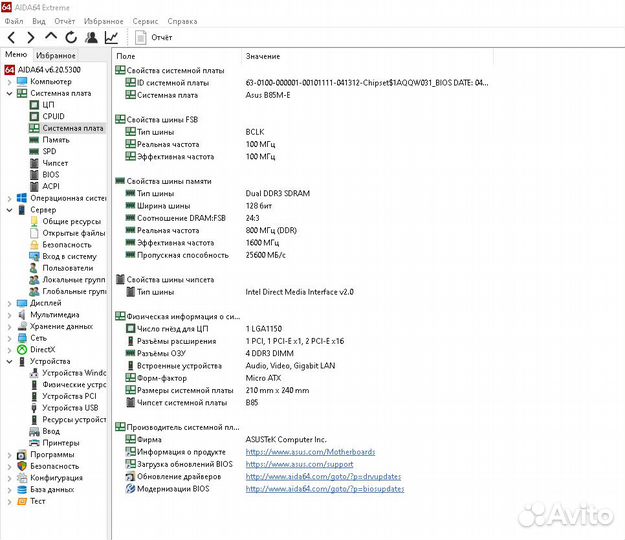Open the Сервис menu
The height and width of the screenshot is (540, 625).
145,21
